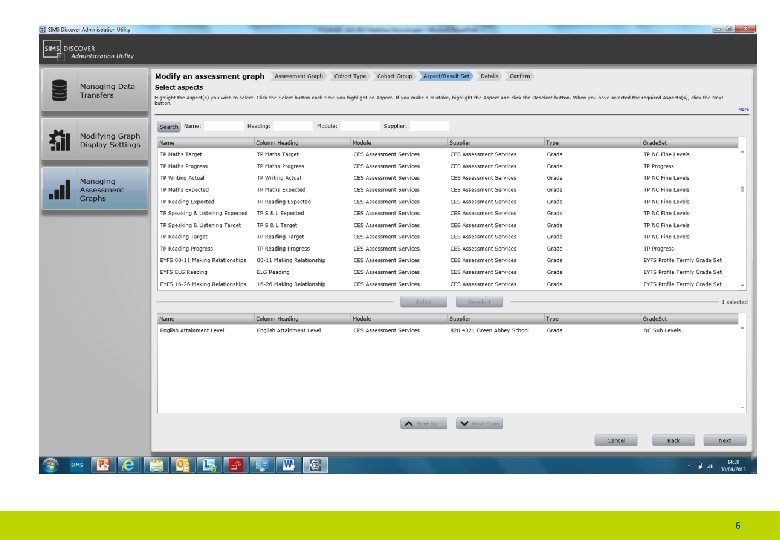The image size is (780, 540).
Task: Open PowerPoint from the taskbar
Action: pos(103,465)
